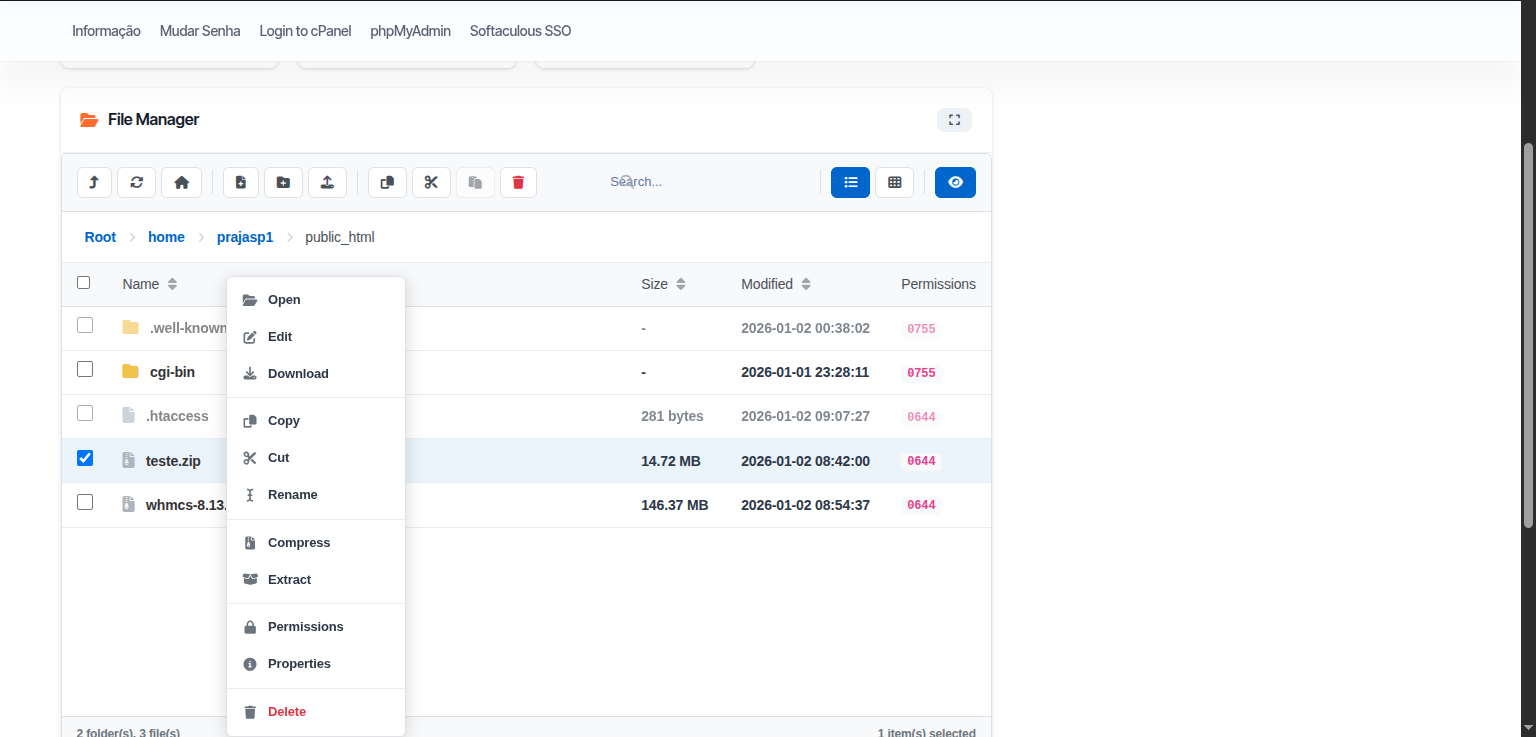Check the select-all checkbox in header
Screen dimensions: 1536x737
84,283
